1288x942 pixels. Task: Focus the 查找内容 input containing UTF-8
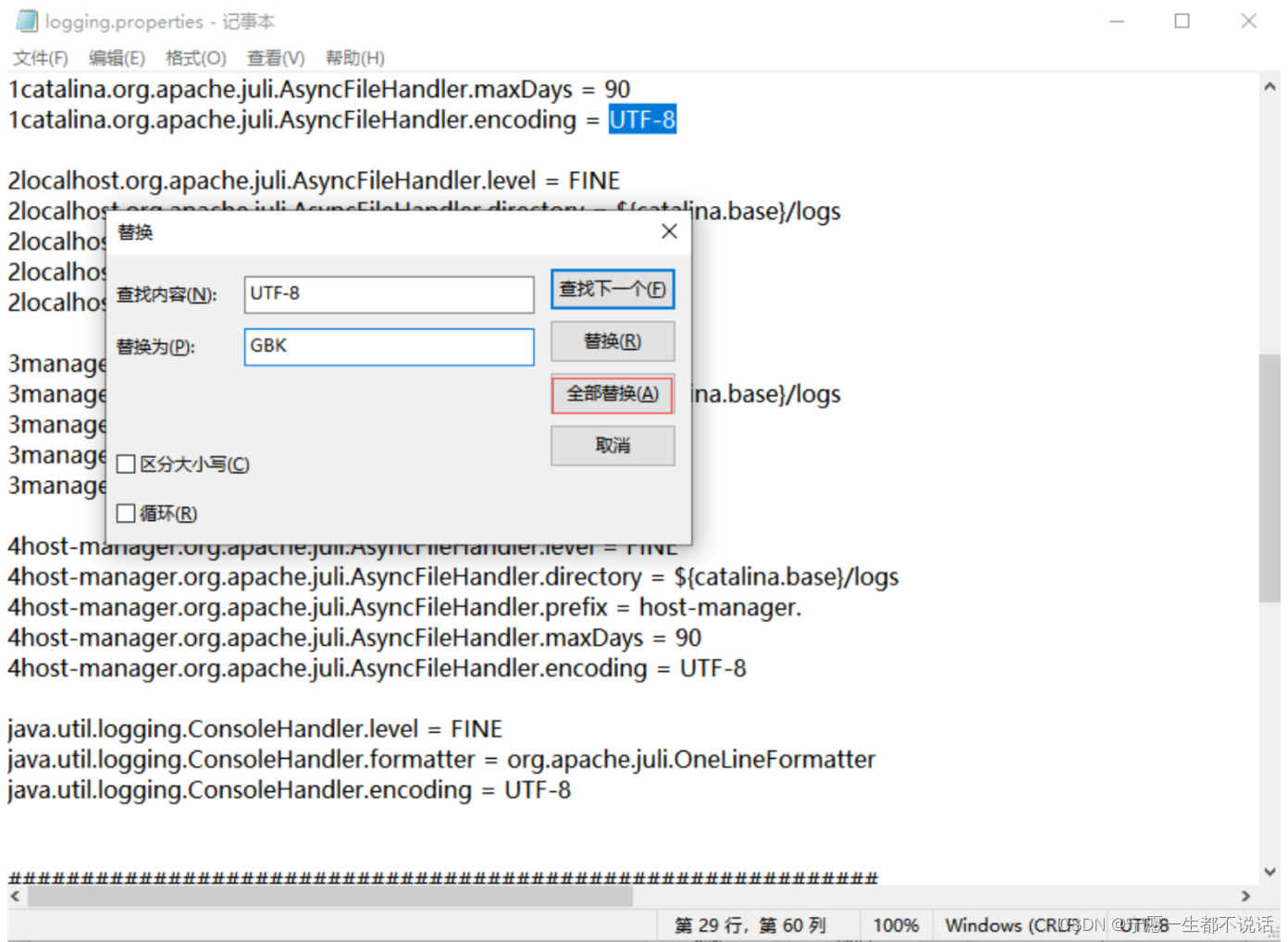390,294
